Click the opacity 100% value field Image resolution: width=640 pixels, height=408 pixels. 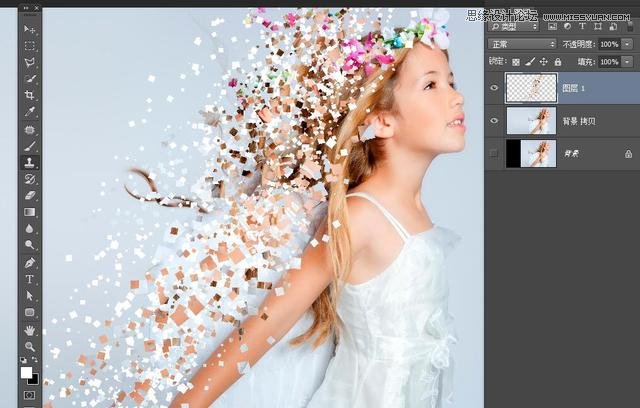click(x=609, y=44)
